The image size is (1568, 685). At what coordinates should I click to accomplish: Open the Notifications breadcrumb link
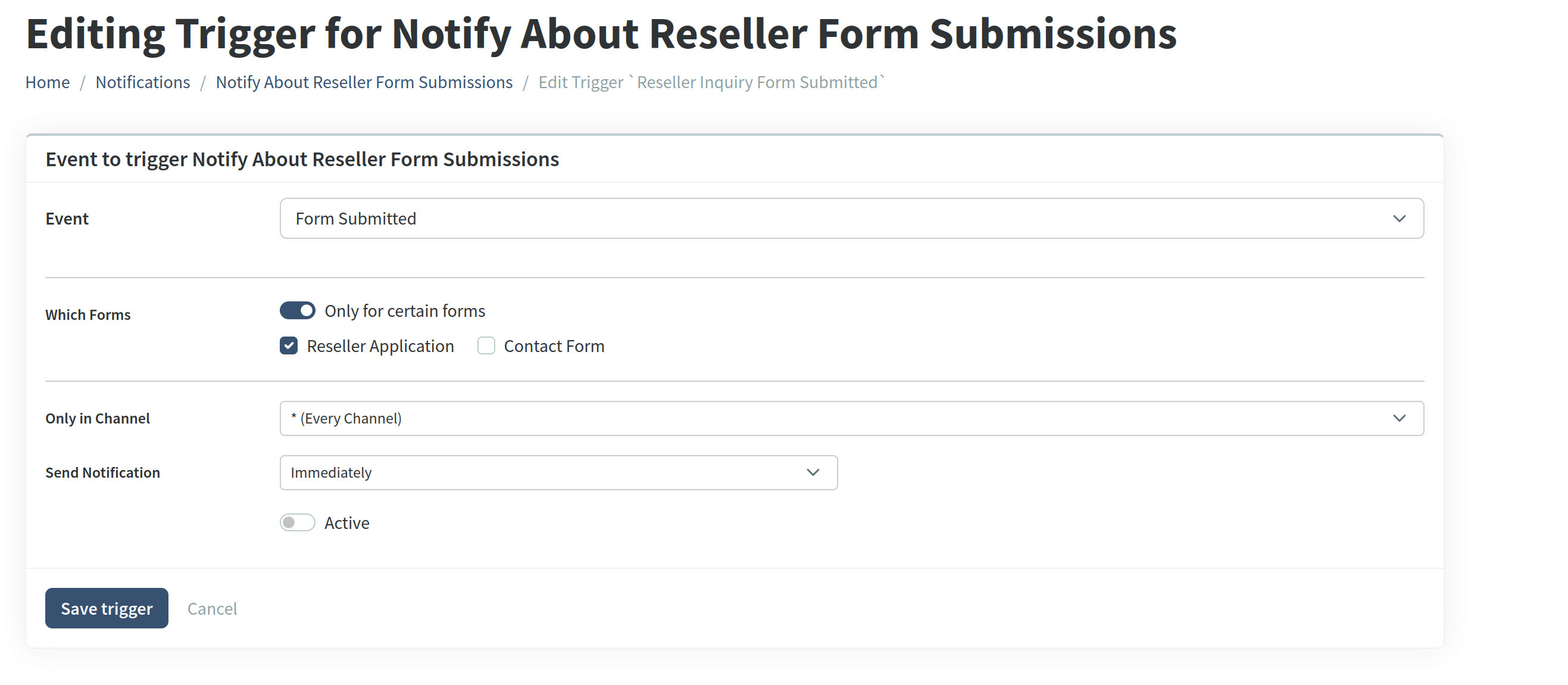coord(142,82)
